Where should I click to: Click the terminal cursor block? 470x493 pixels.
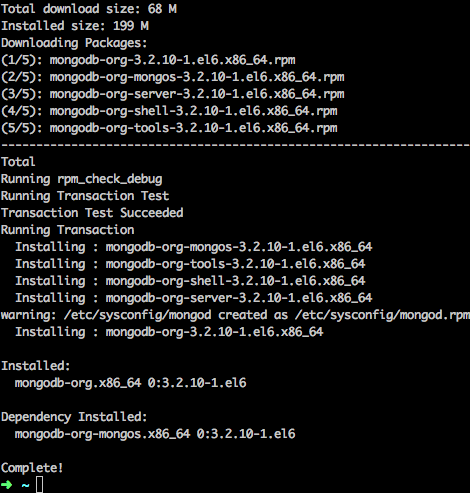(x=39, y=484)
